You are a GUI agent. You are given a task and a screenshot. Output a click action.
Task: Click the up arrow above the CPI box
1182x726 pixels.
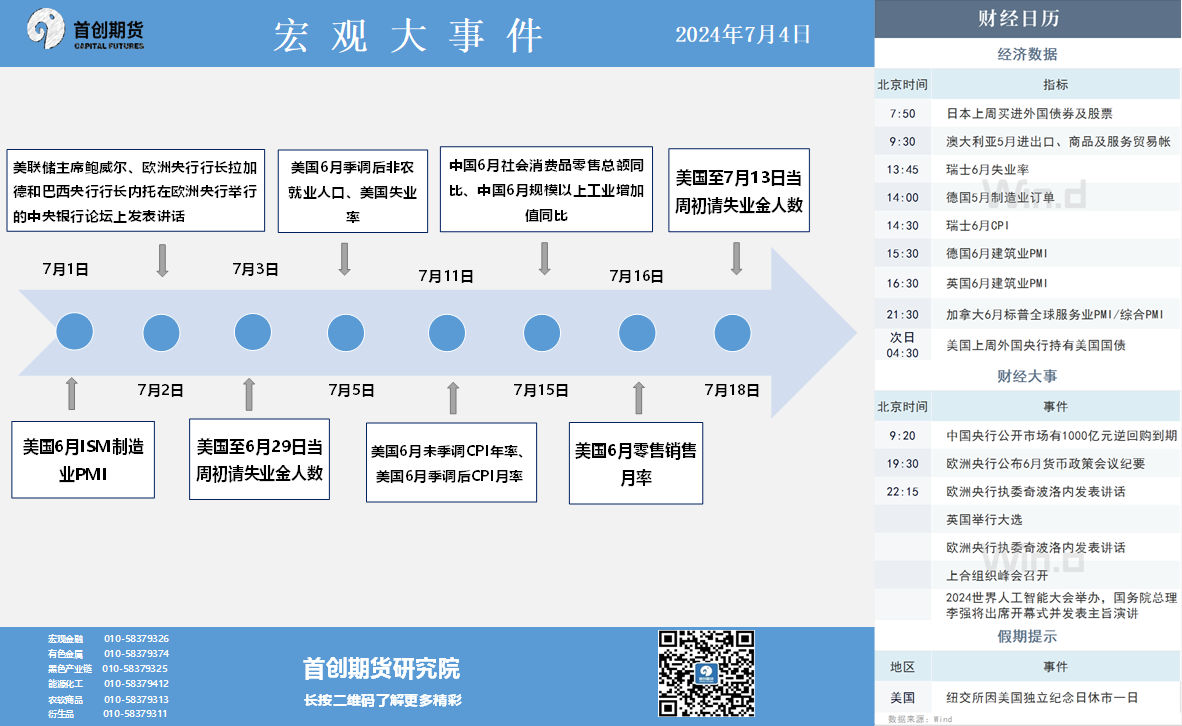pyautogui.click(x=453, y=397)
